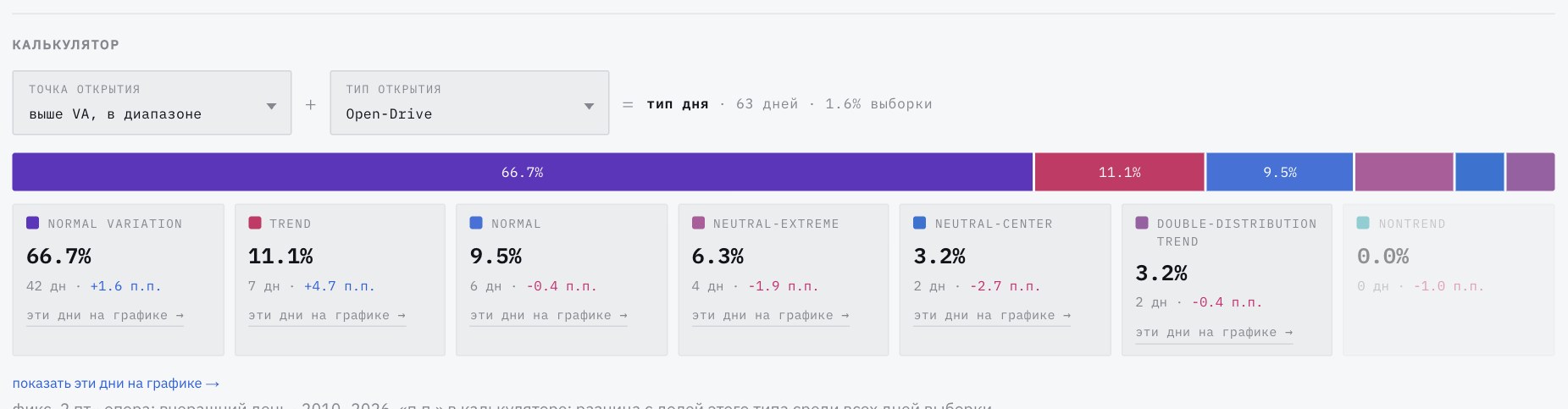The image size is (1568, 409).
Task: Click the Trend color swatch
Action: [255, 223]
